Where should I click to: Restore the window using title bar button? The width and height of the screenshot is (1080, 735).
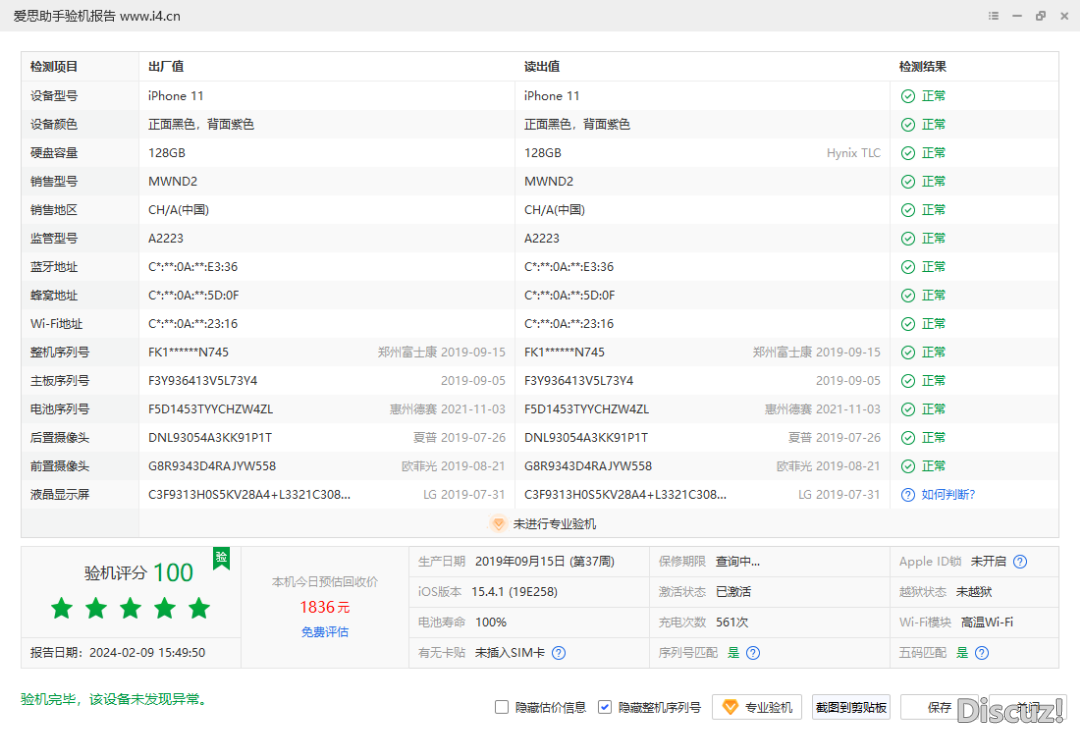[x=1040, y=16]
